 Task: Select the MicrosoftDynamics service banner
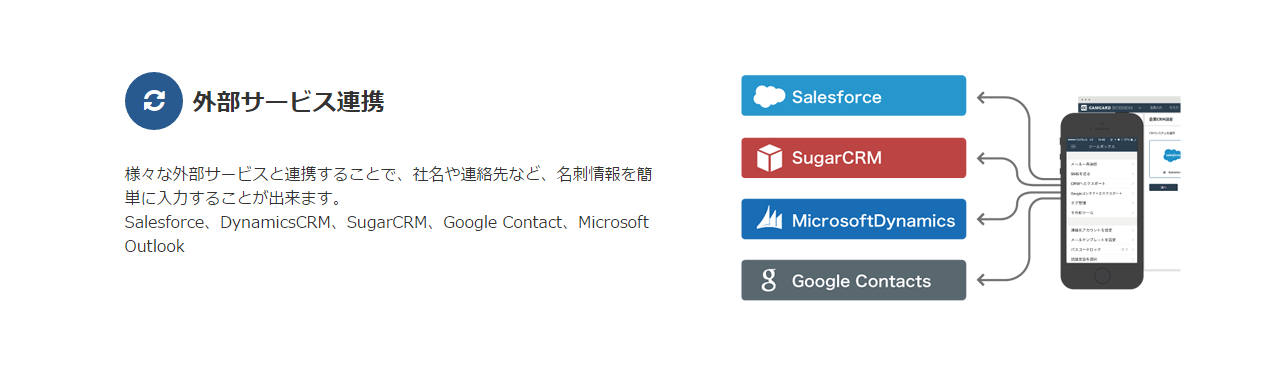click(x=853, y=219)
